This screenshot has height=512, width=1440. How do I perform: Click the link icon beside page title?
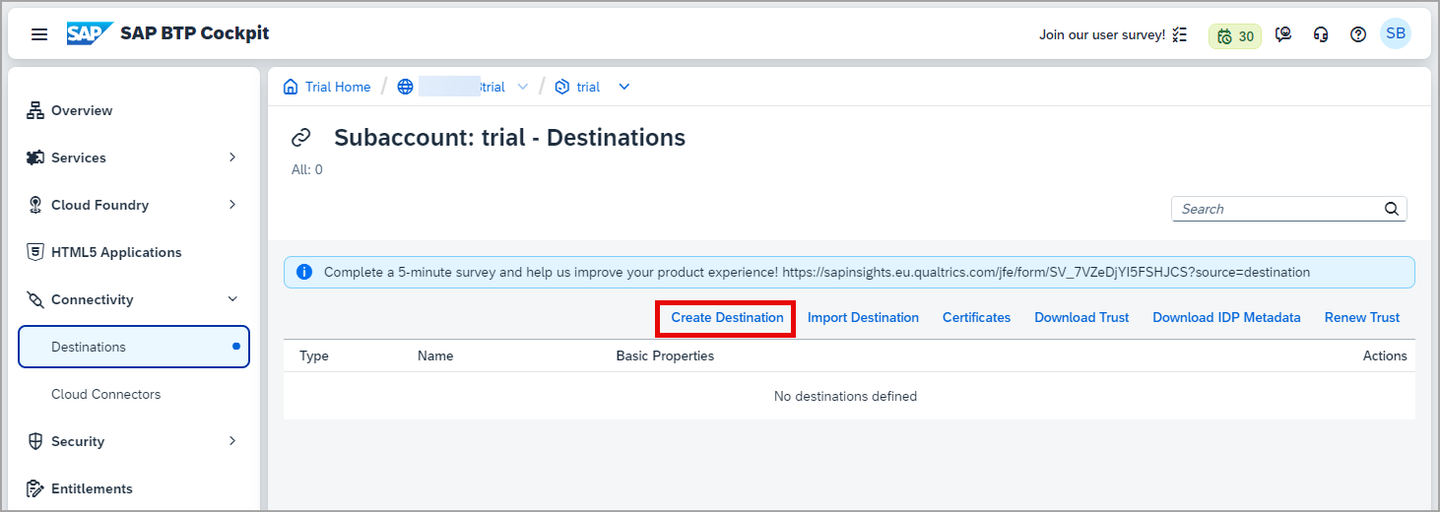click(300, 137)
